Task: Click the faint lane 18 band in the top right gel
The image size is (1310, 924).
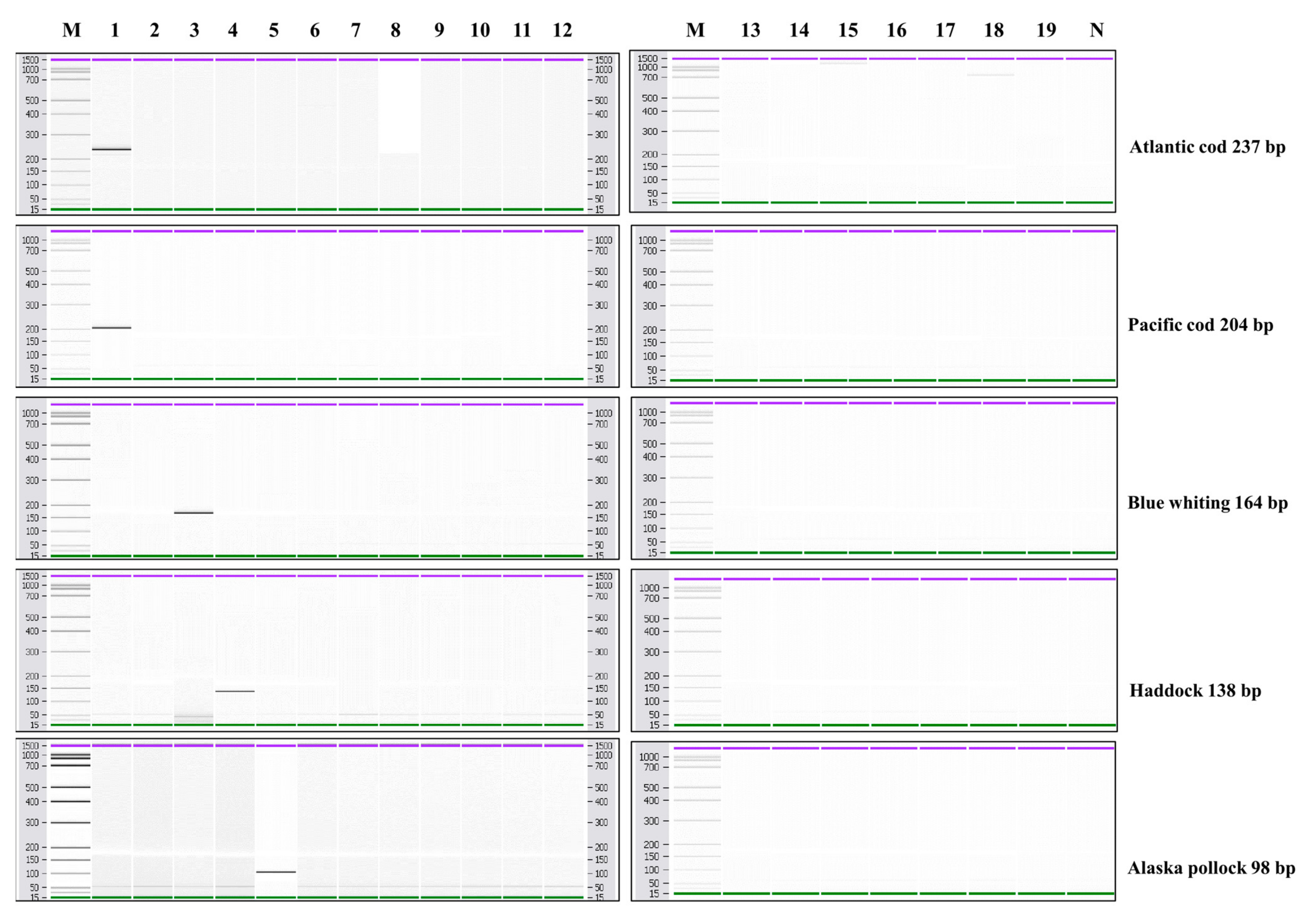Action: pos(990,75)
